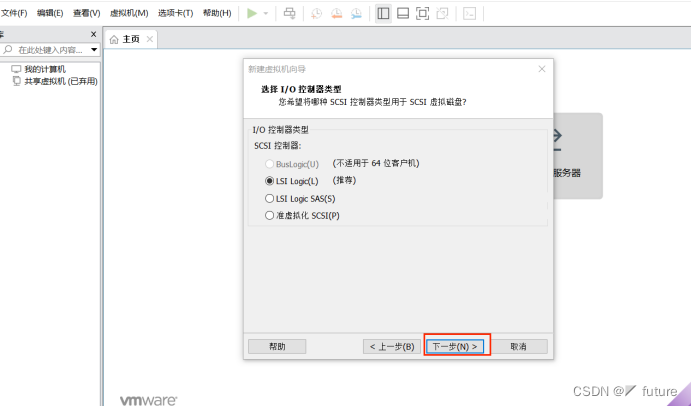Image resolution: width=692 pixels, height=406 pixels.
Task: Select the LSI Logic SAS(S) radio button
Action: pyautogui.click(x=269, y=199)
